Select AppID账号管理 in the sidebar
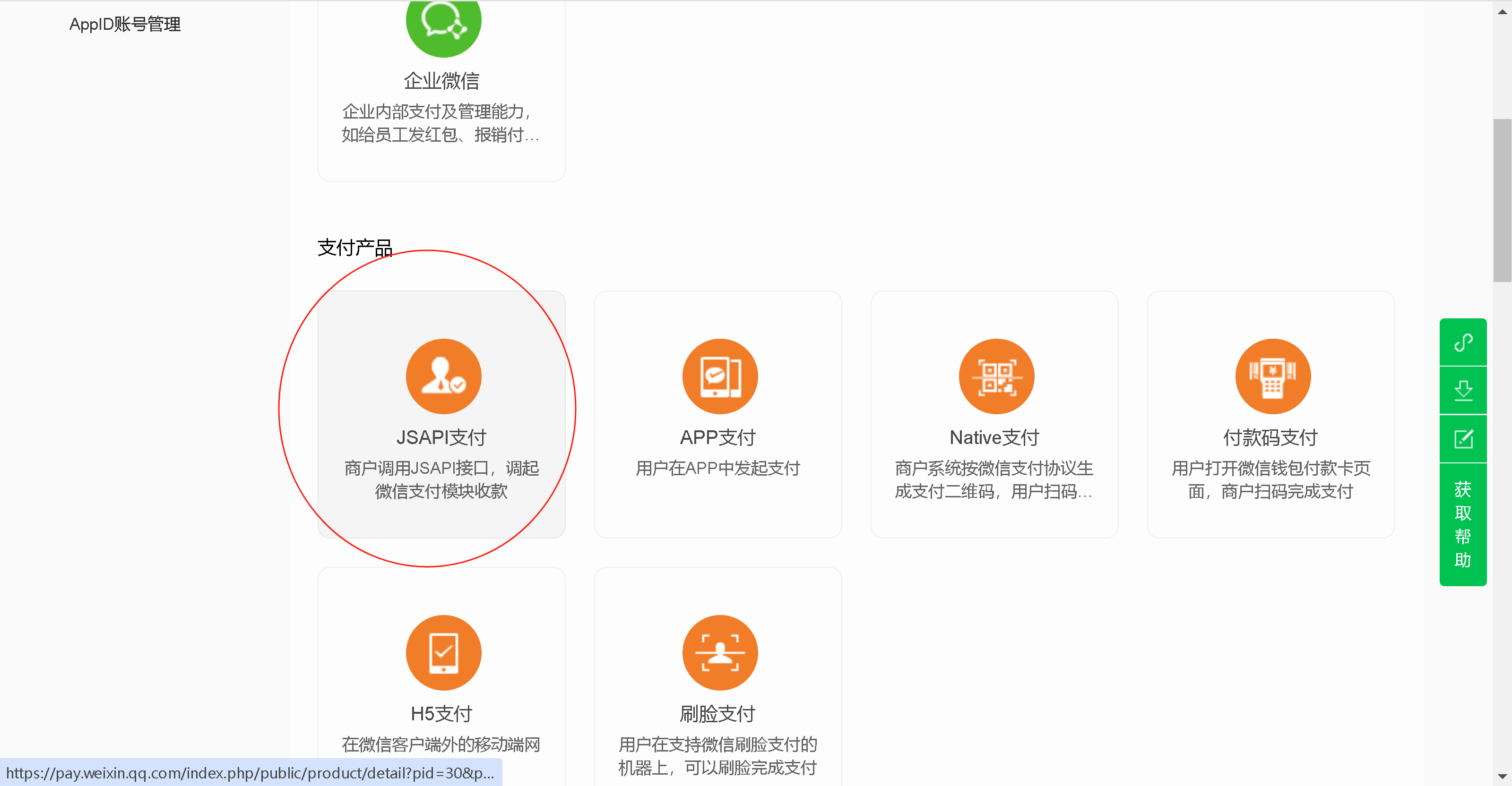 pyautogui.click(x=125, y=24)
